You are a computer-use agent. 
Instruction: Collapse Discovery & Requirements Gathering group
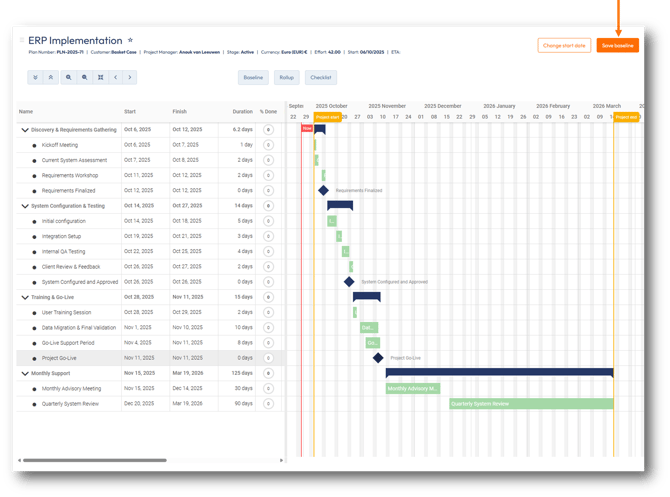(25, 130)
